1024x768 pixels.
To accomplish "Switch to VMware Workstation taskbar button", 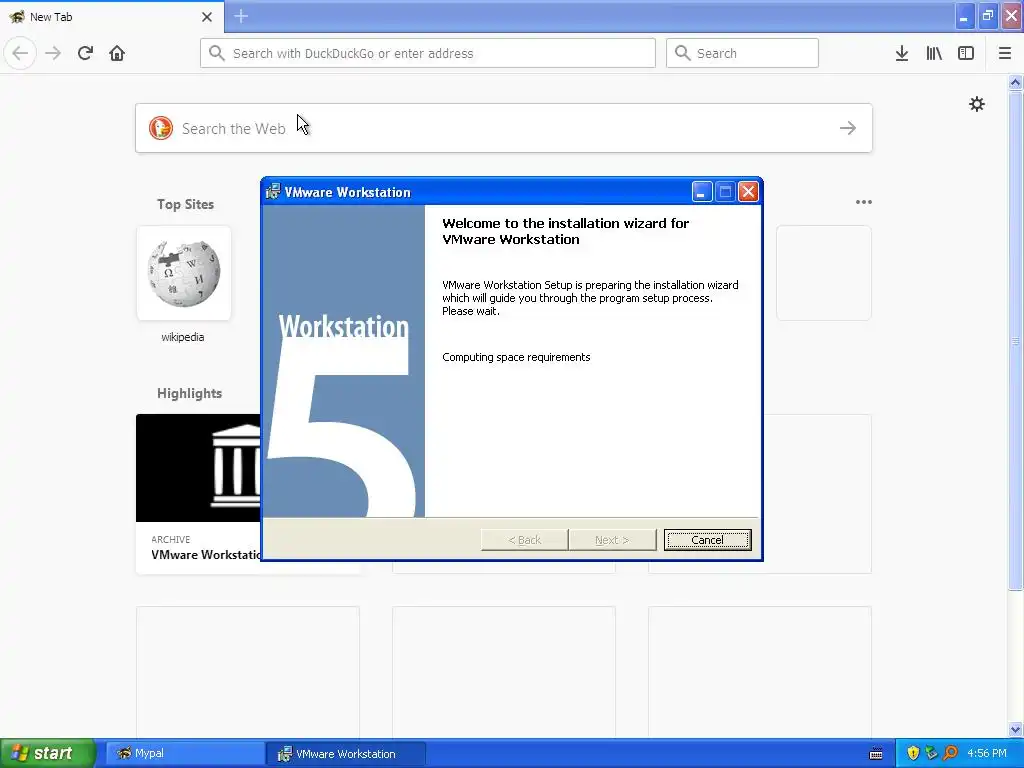I will click(x=346, y=754).
